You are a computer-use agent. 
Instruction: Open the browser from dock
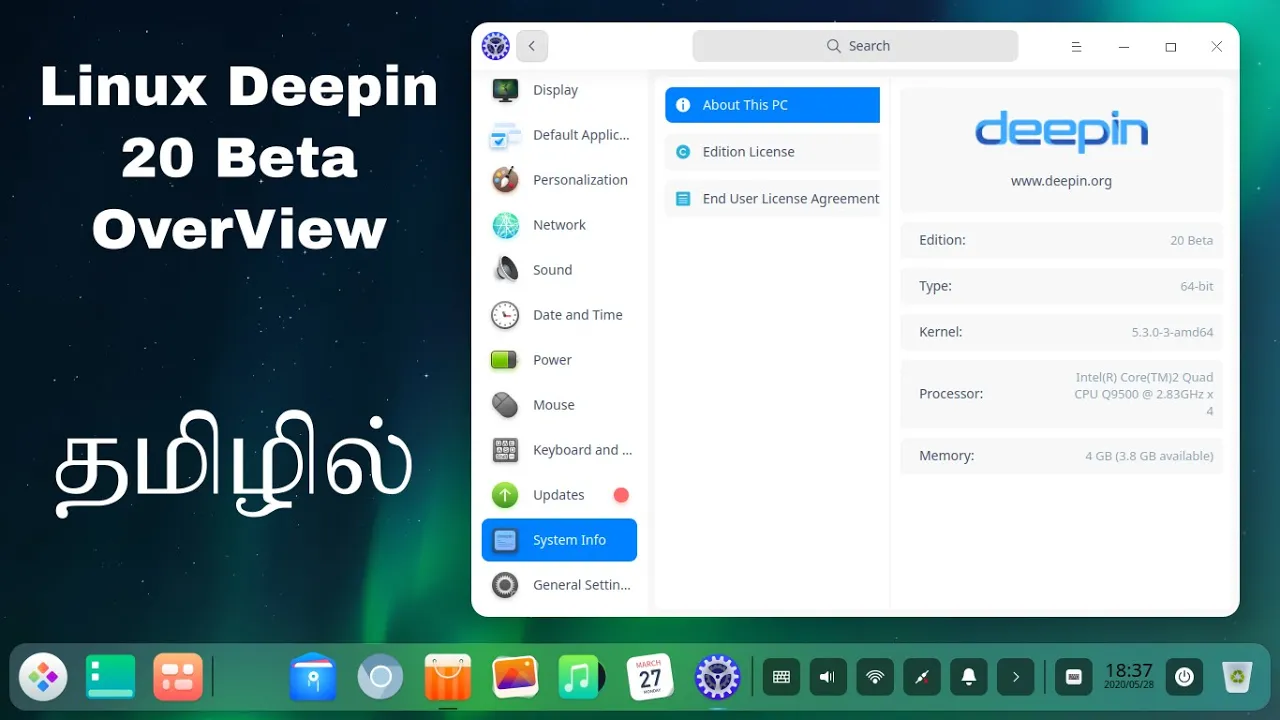(x=380, y=677)
